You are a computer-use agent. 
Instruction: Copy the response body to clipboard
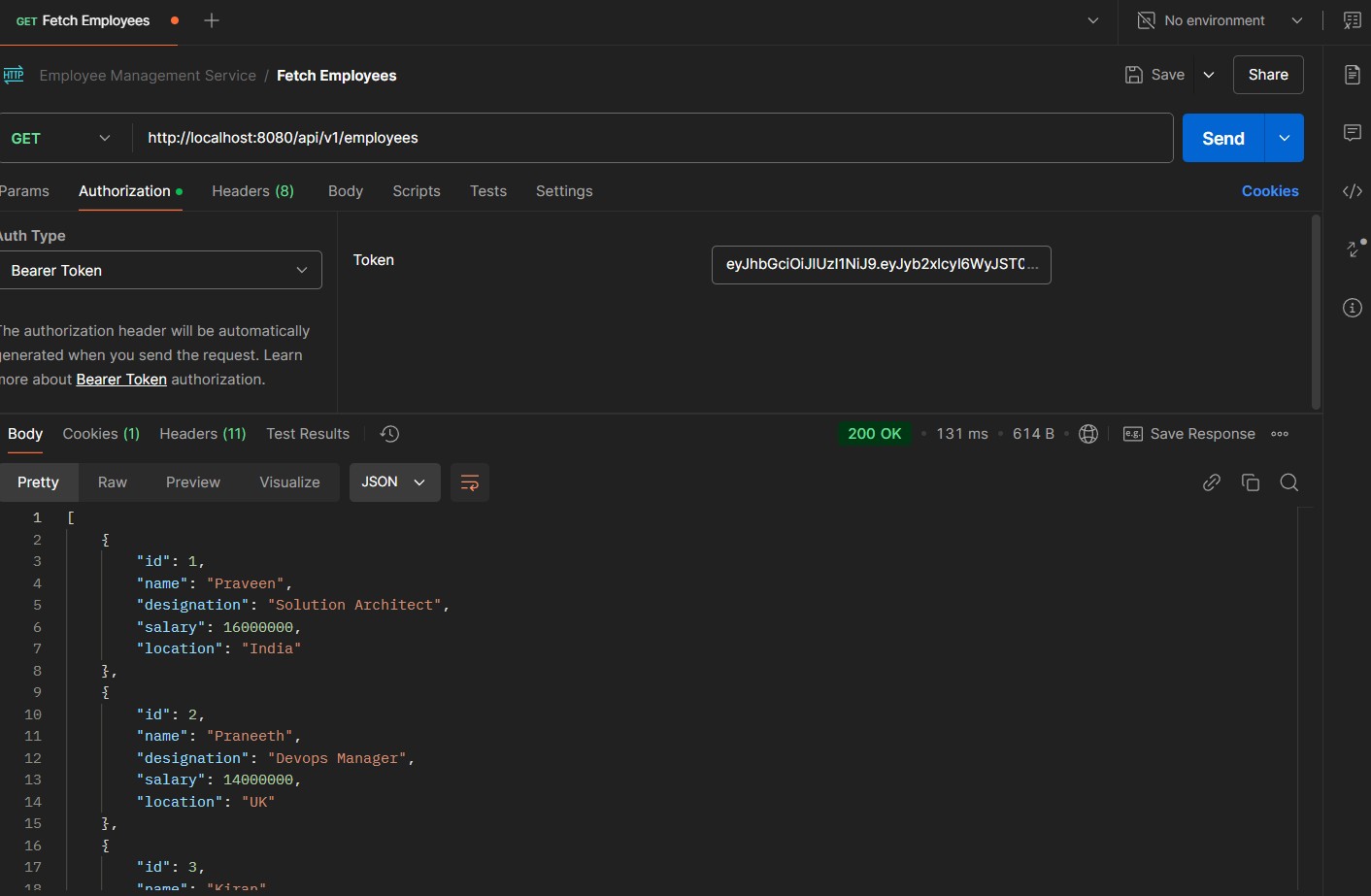coord(1251,482)
